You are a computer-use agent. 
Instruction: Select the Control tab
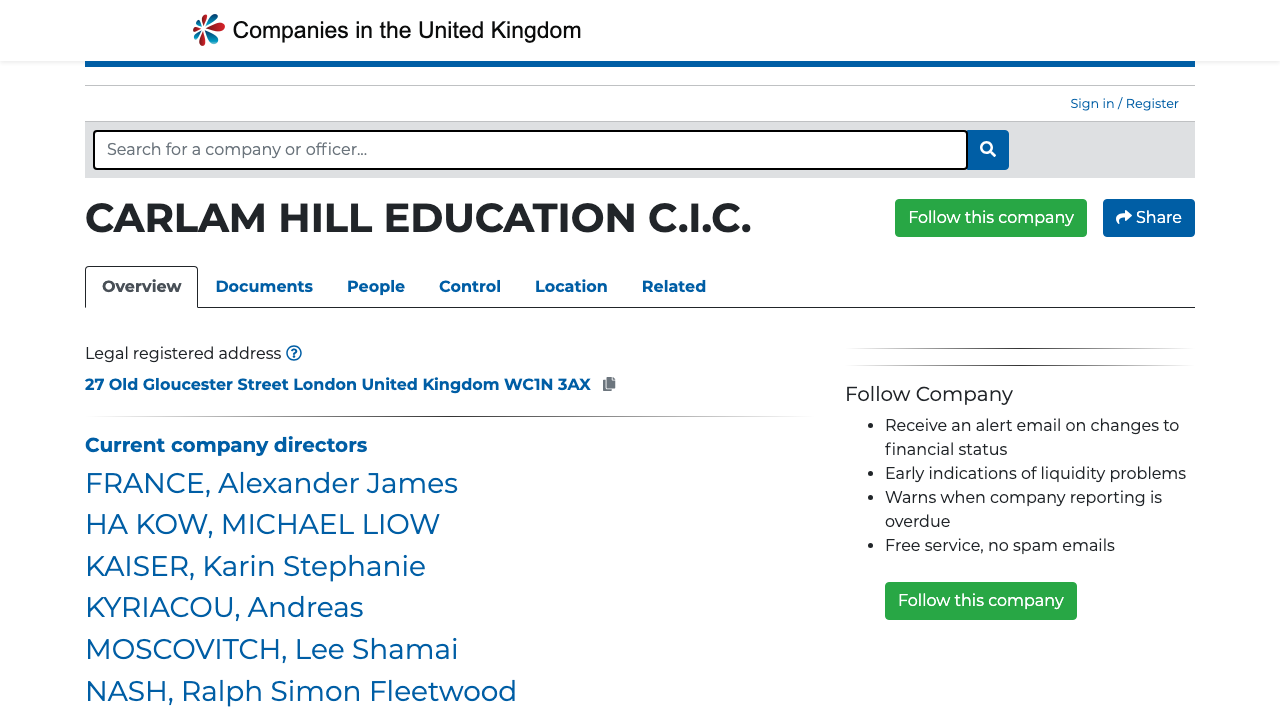470,287
